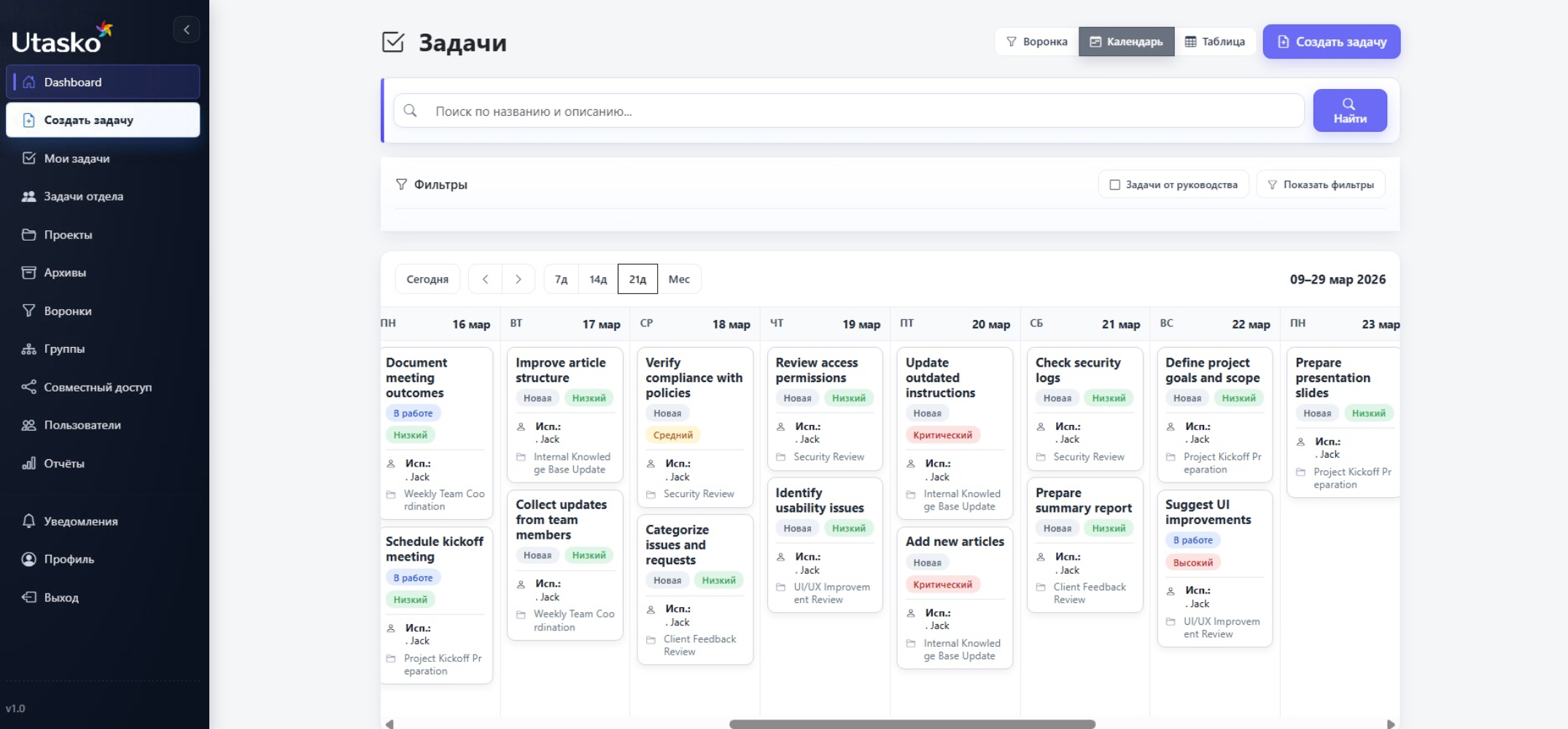Enable the 'Задачи от руководства' checkbox
Image resolution: width=1568 pixels, height=729 pixels.
click(1114, 184)
